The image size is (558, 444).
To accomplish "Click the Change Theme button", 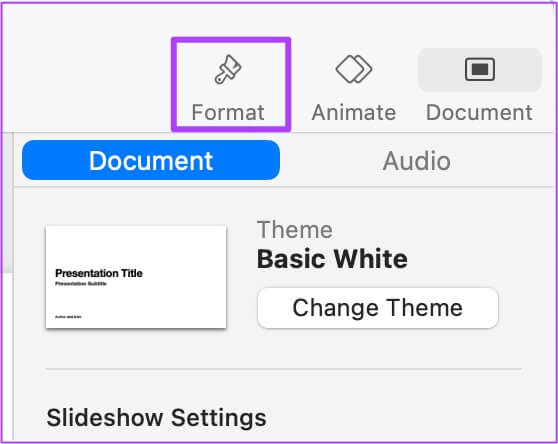I will click(x=378, y=308).
